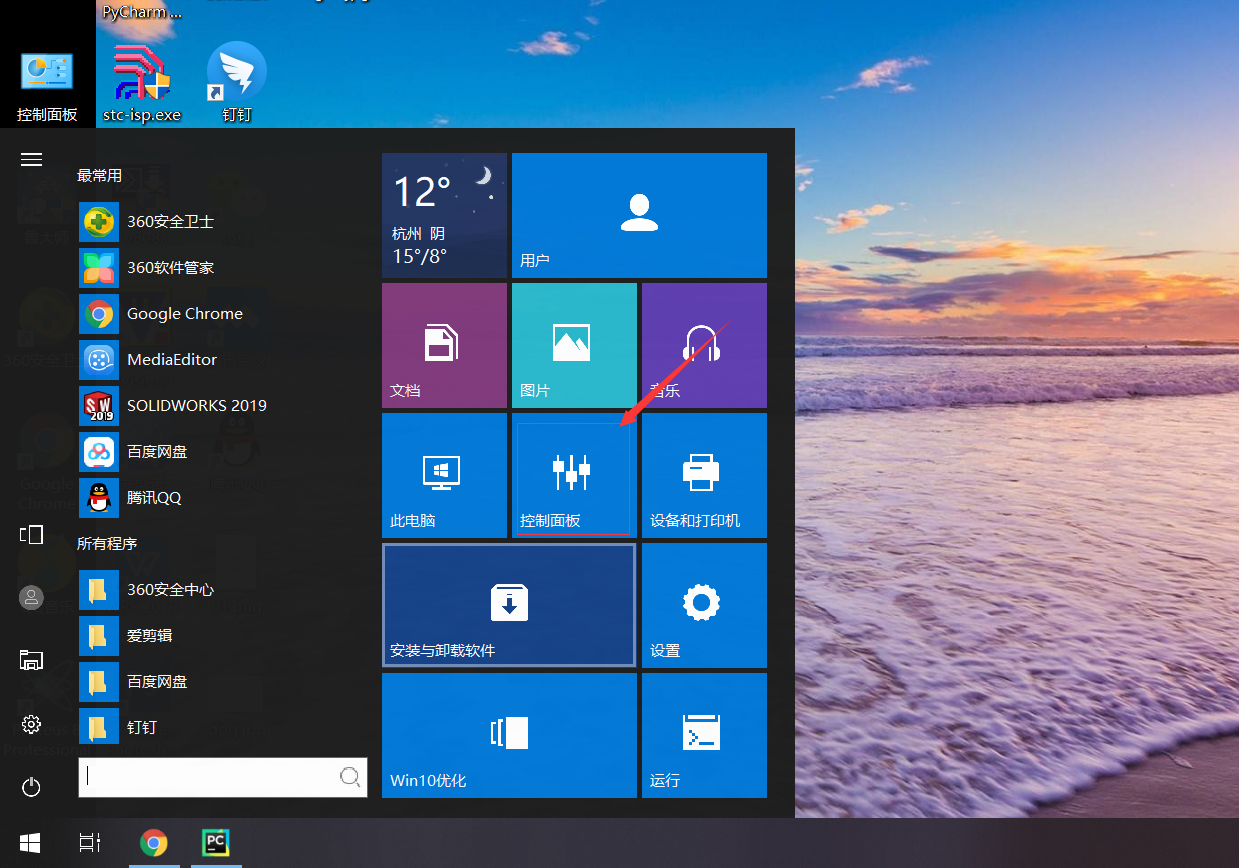Click the 最常用 heading
This screenshot has width=1239, height=868.
pos(99,175)
